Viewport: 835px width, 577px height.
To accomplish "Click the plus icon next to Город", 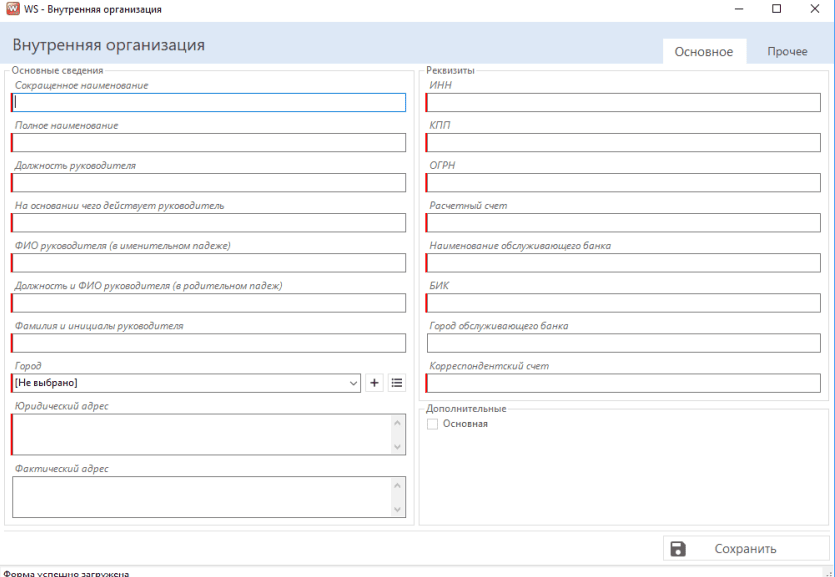I will [375, 382].
